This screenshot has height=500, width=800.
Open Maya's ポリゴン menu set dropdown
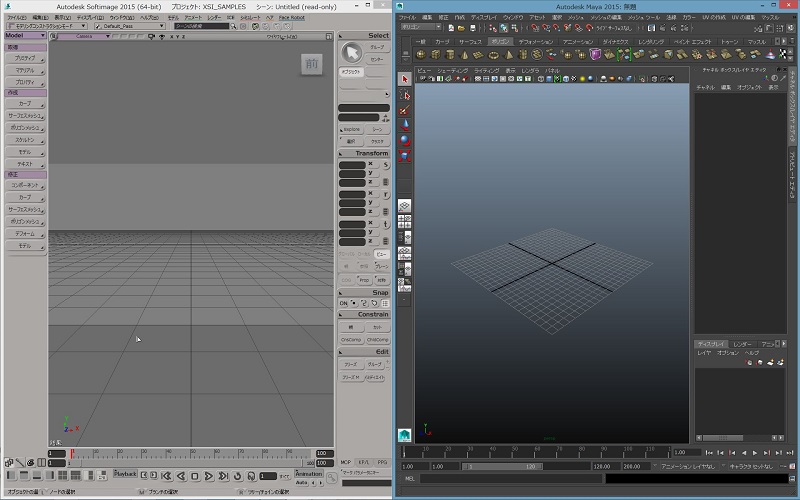(421, 27)
